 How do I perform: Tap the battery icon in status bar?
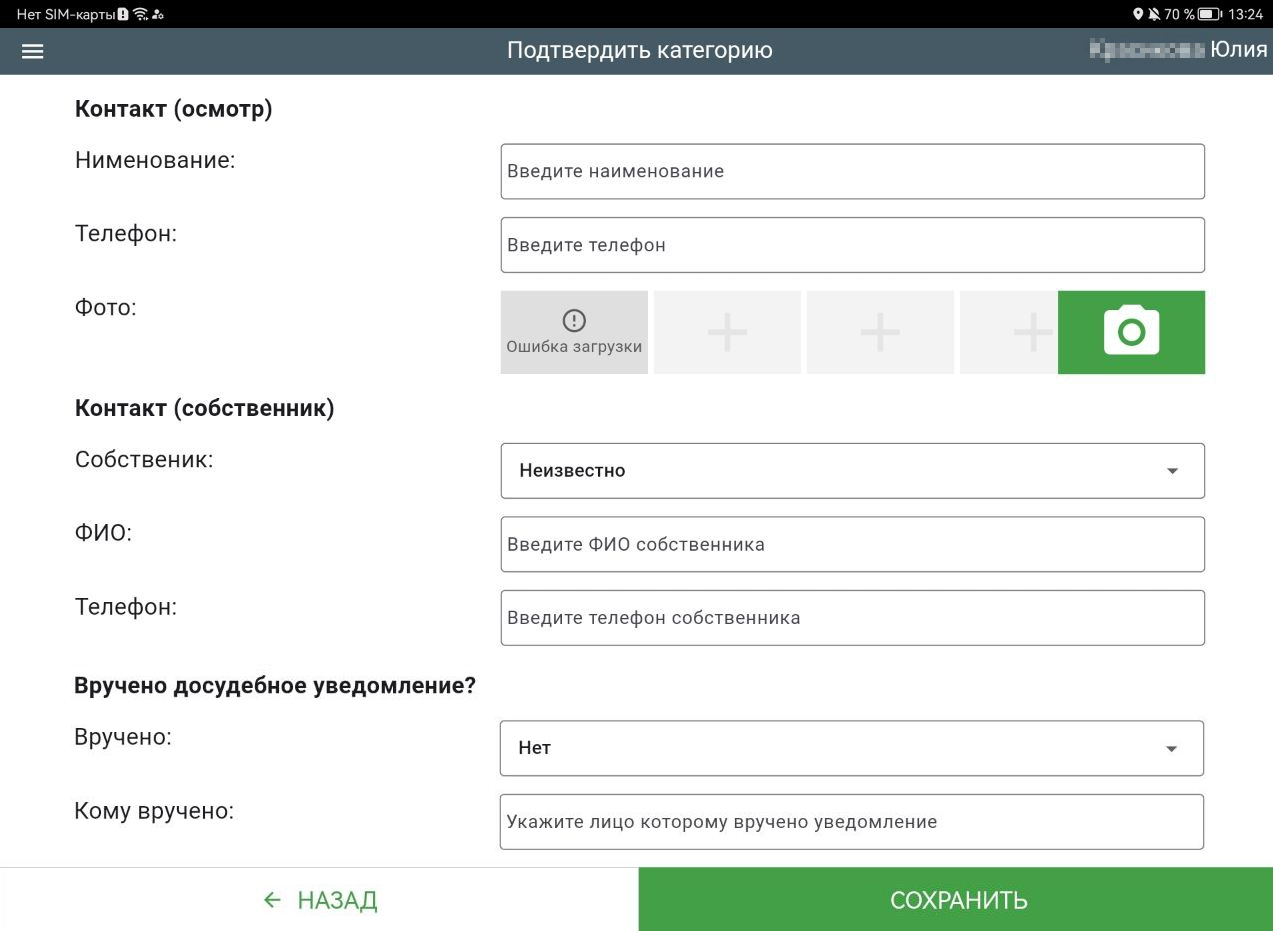tap(1210, 14)
